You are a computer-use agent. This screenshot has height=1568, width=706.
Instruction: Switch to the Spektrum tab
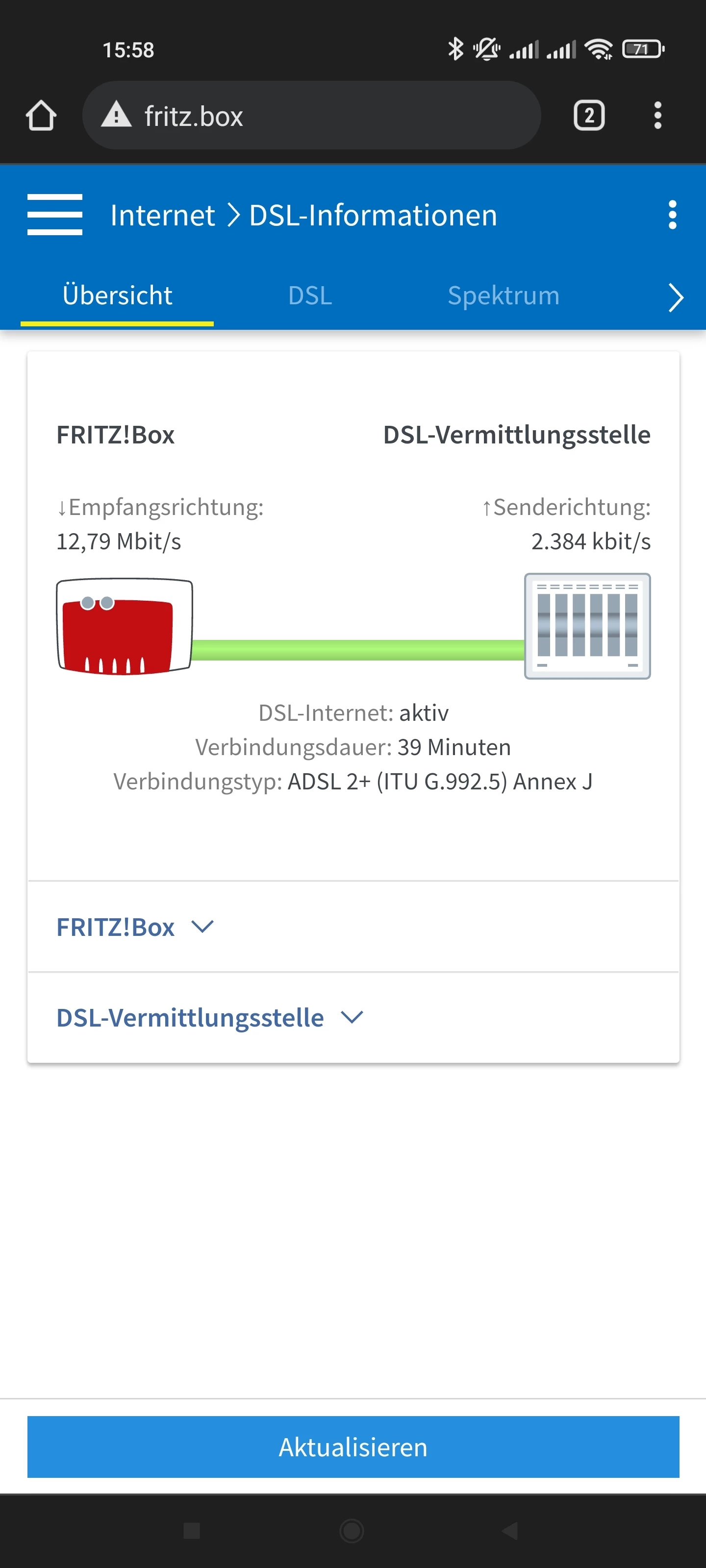click(503, 296)
